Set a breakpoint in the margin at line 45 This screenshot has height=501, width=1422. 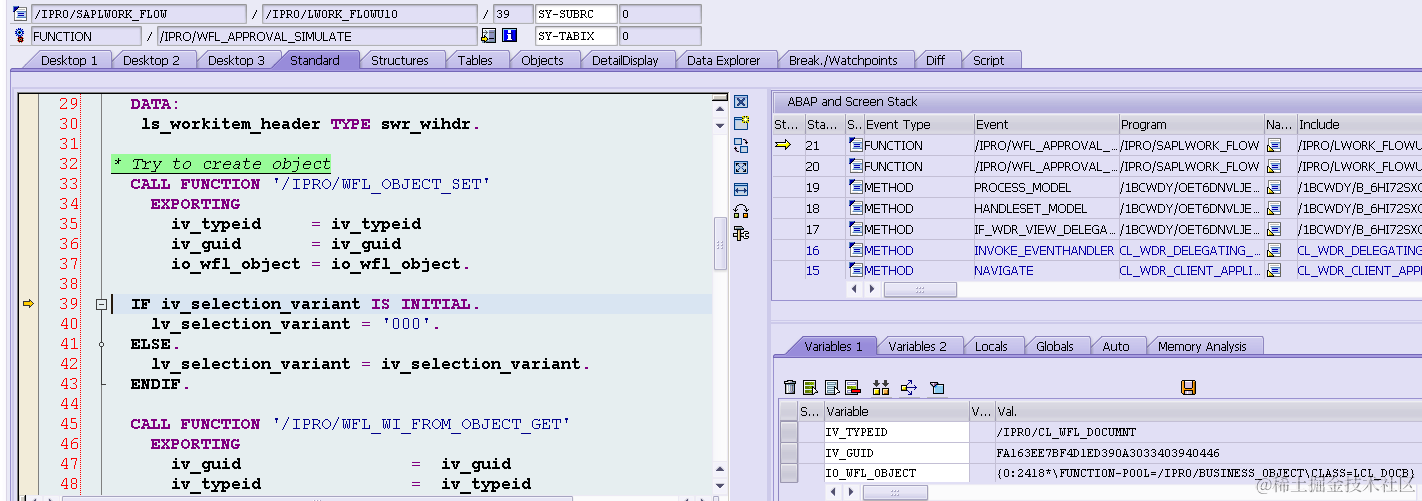tap(28, 424)
